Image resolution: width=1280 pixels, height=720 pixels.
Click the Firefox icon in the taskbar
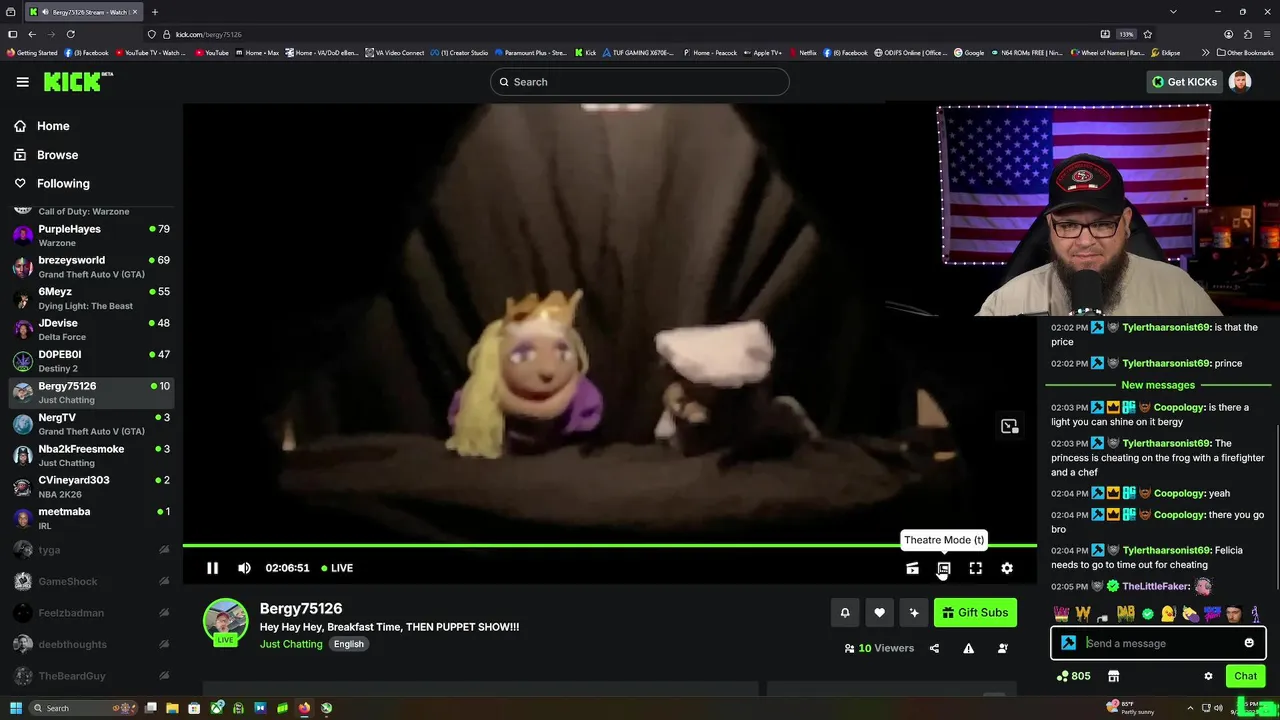[x=304, y=708]
